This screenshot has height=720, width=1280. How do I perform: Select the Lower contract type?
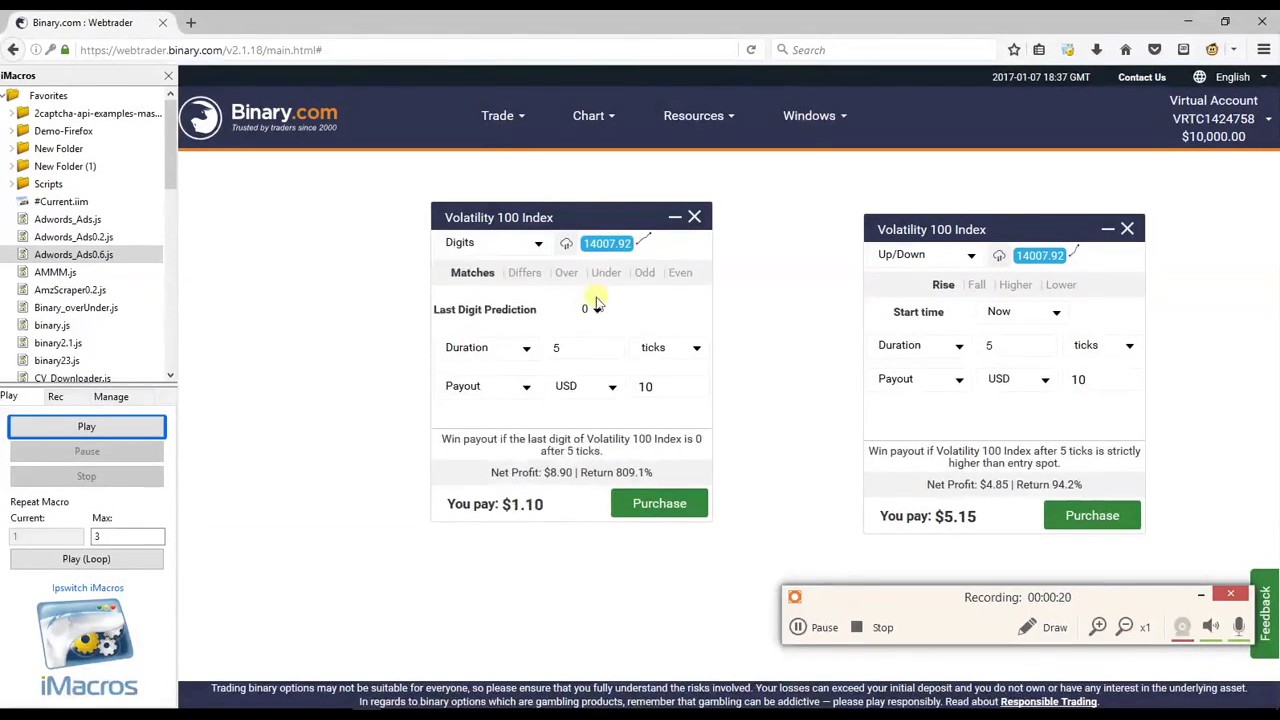[x=1061, y=285]
